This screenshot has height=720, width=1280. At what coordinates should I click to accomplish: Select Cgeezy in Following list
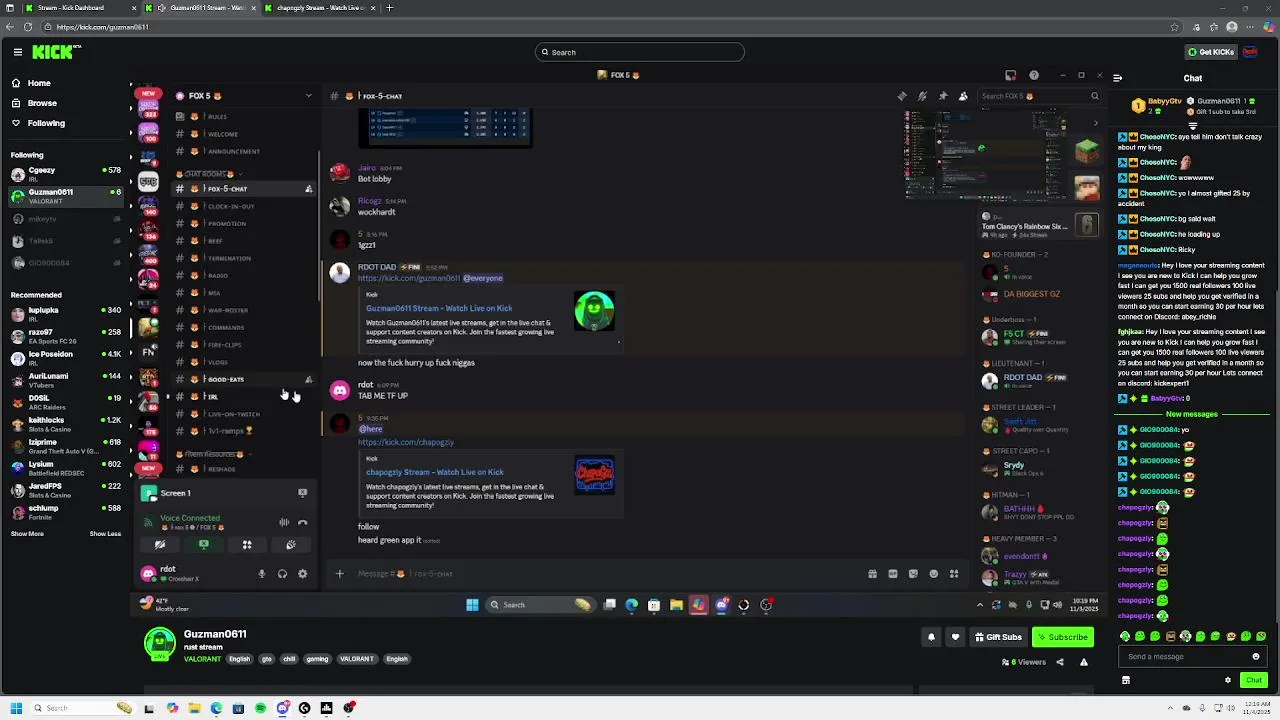tap(65, 174)
